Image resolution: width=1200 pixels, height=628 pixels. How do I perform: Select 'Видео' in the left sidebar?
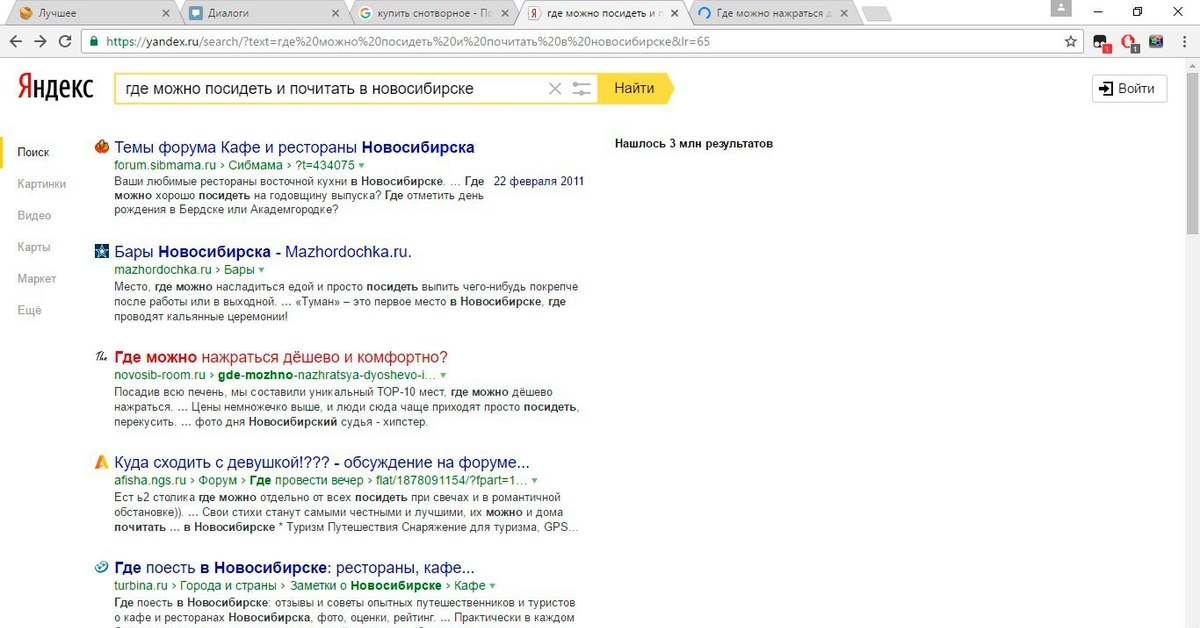(34, 216)
